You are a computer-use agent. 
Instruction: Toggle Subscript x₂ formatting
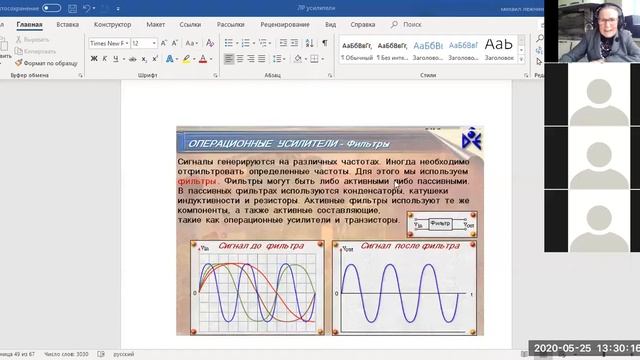point(144,59)
